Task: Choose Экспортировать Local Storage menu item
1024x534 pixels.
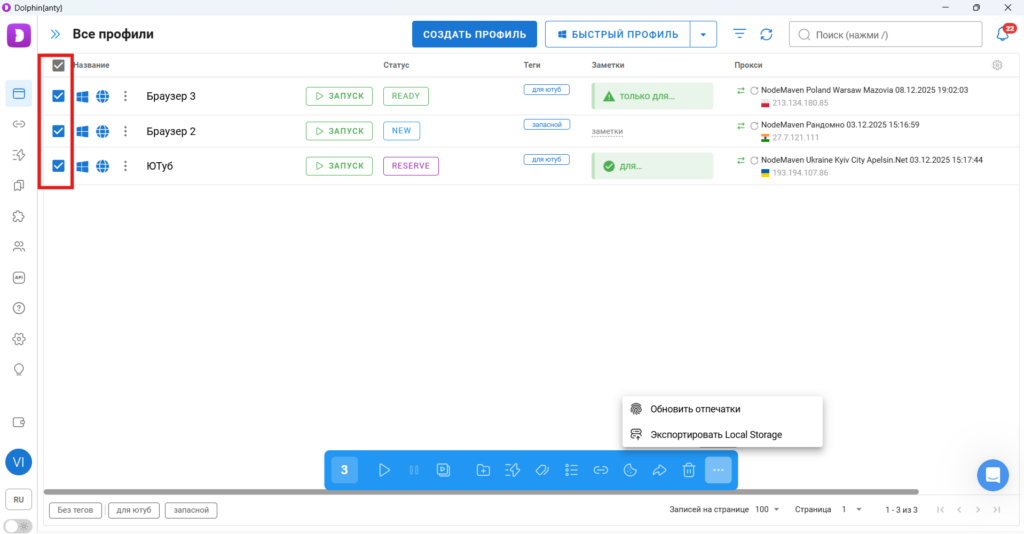Action: [715, 435]
